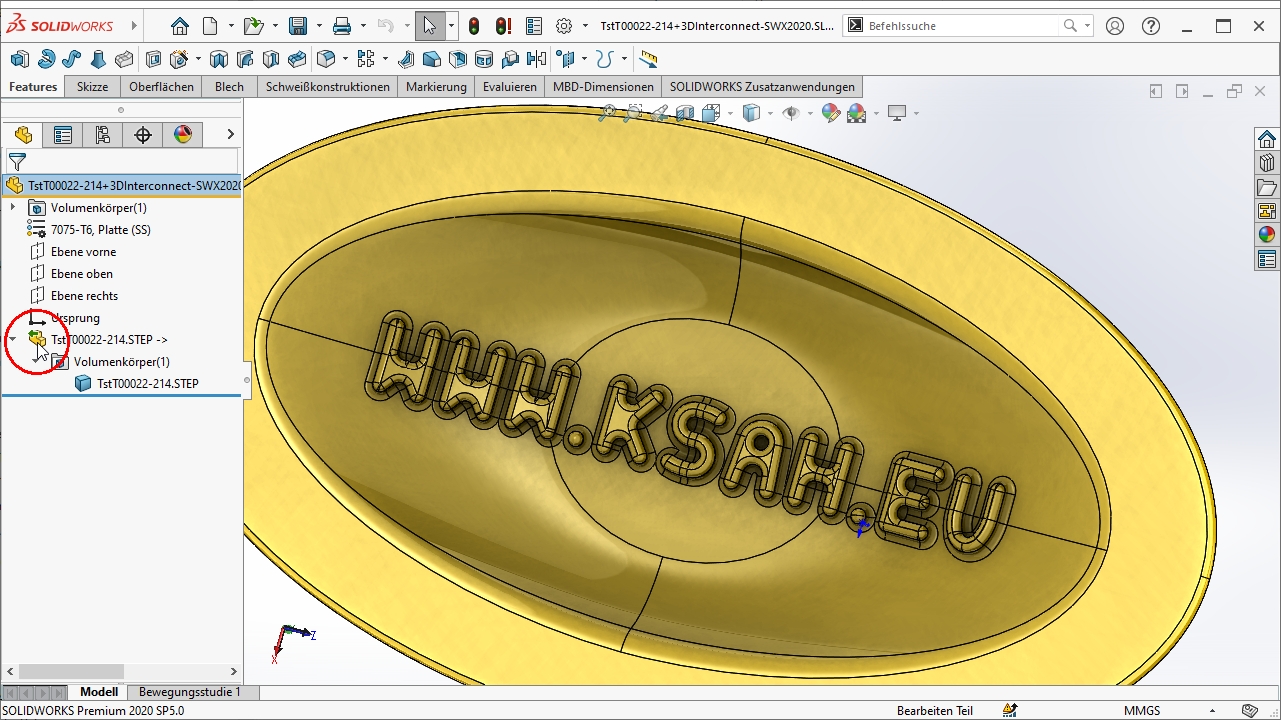Open File Explorer in the task pane
This screenshot has height=720, width=1281.
tap(1267, 187)
